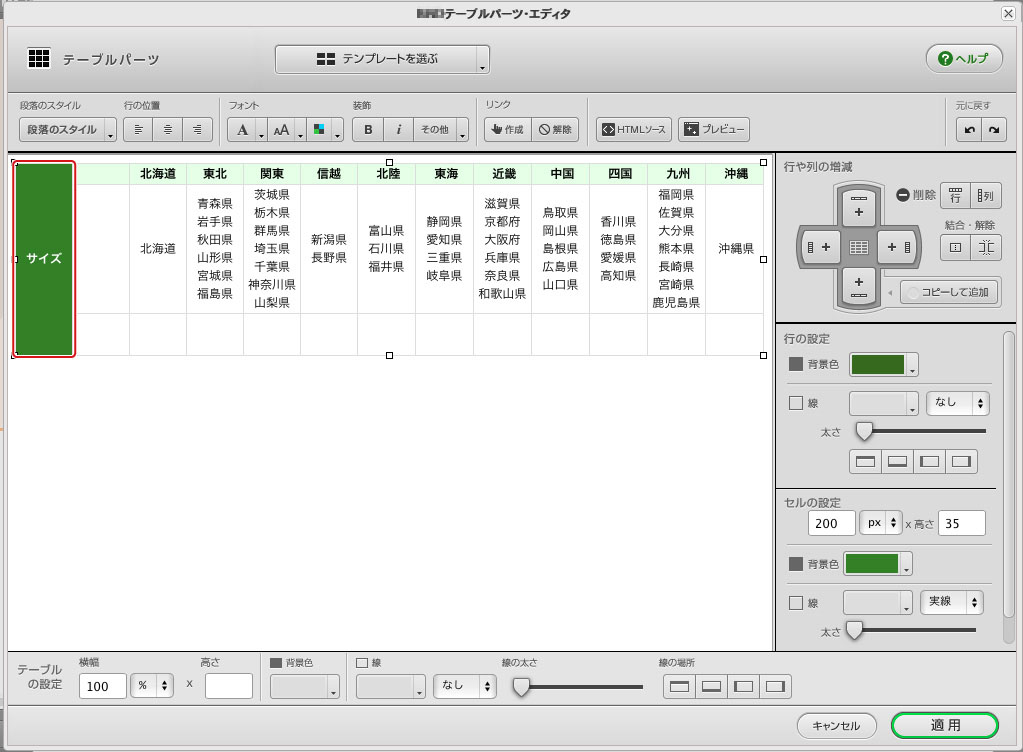Click the ヘルプ help button
Image resolution: width=1023 pixels, height=752 pixels.
click(x=964, y=59)
